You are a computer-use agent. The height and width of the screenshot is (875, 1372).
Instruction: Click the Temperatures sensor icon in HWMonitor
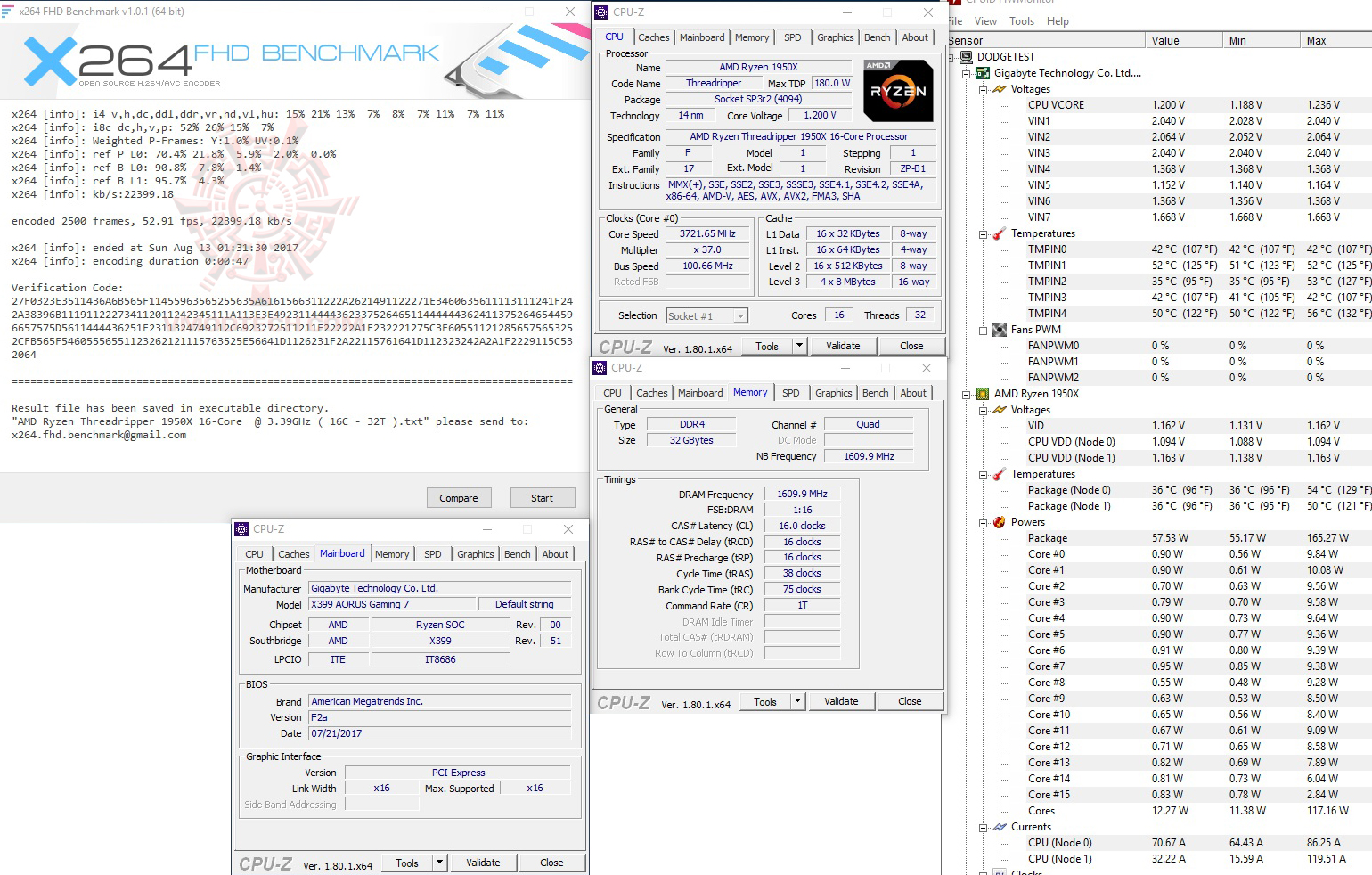coord(998,233)
